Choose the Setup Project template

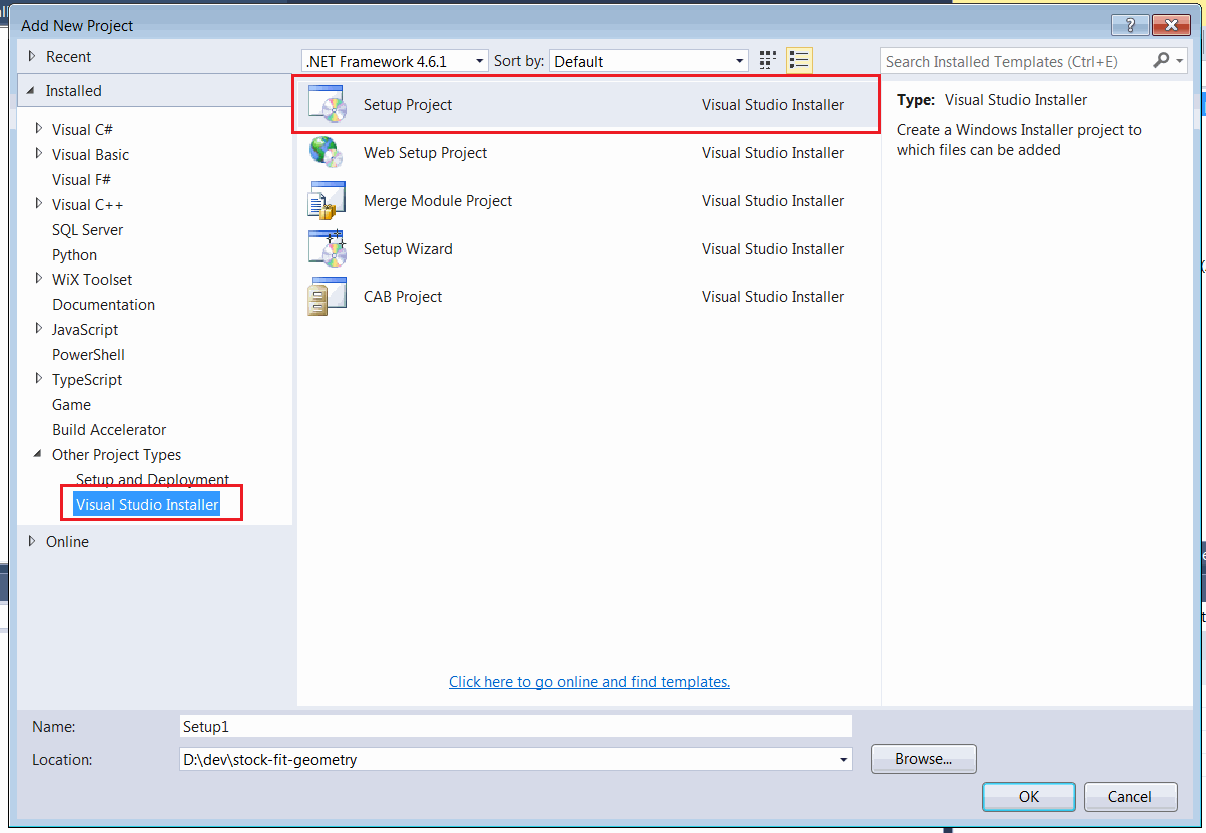[586, 104]
